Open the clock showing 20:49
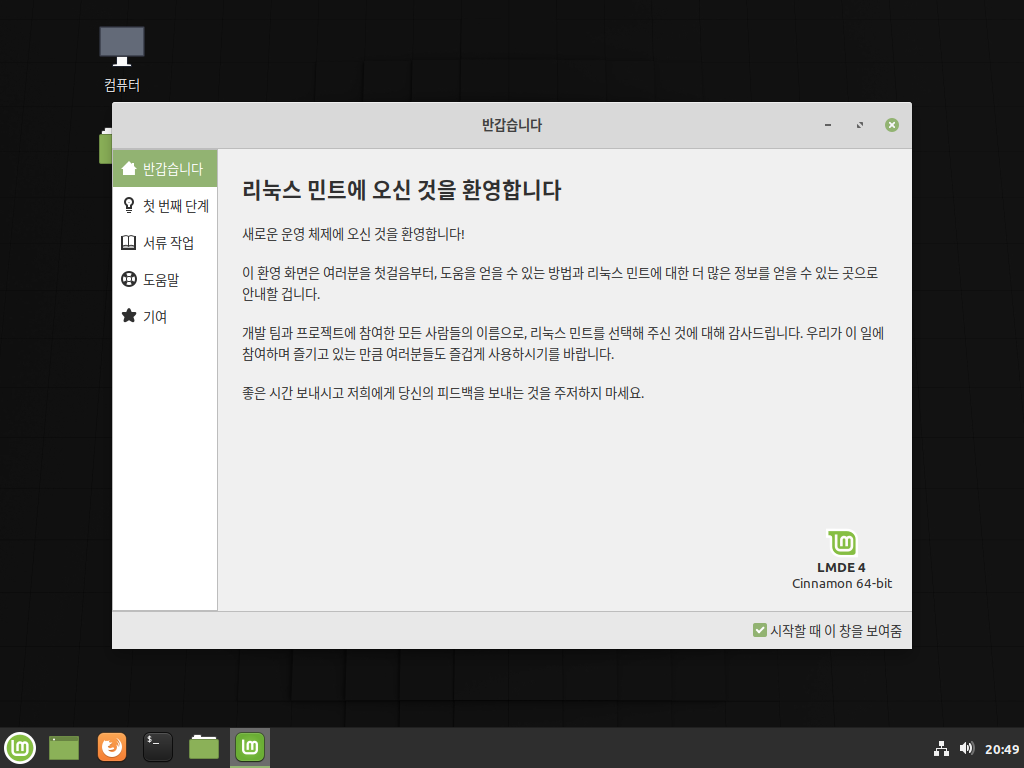The image size is (1024, 768). pyautogui.click(x=1002, y=749)
